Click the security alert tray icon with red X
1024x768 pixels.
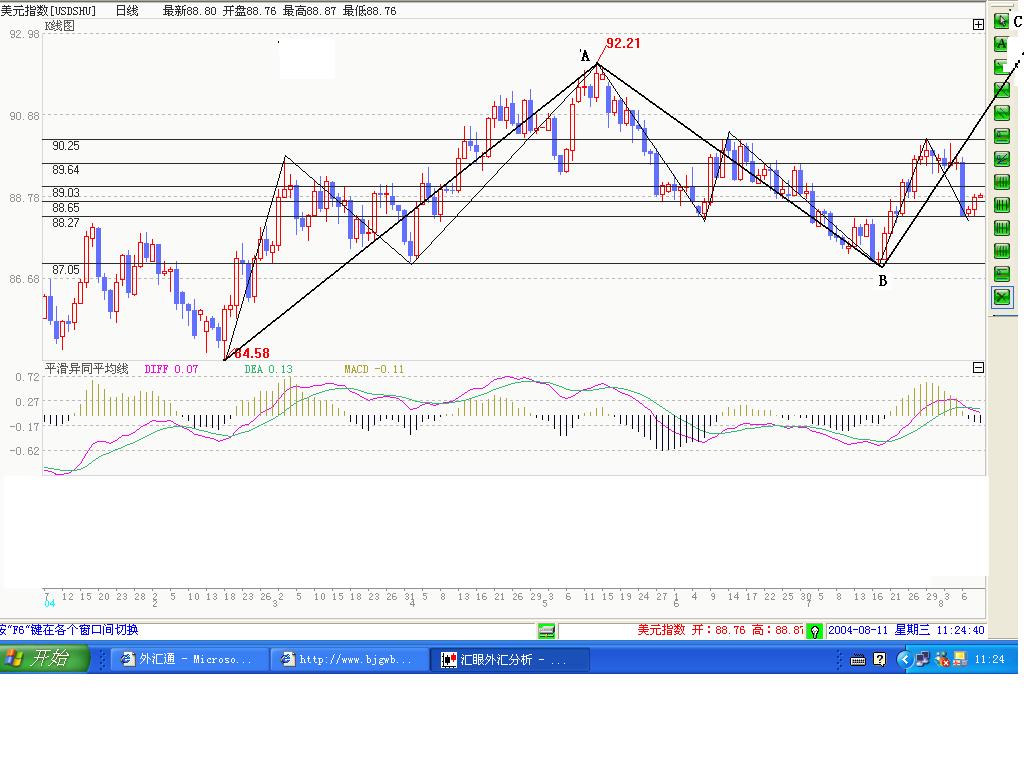pyautogui.click(x=942, y=659)
